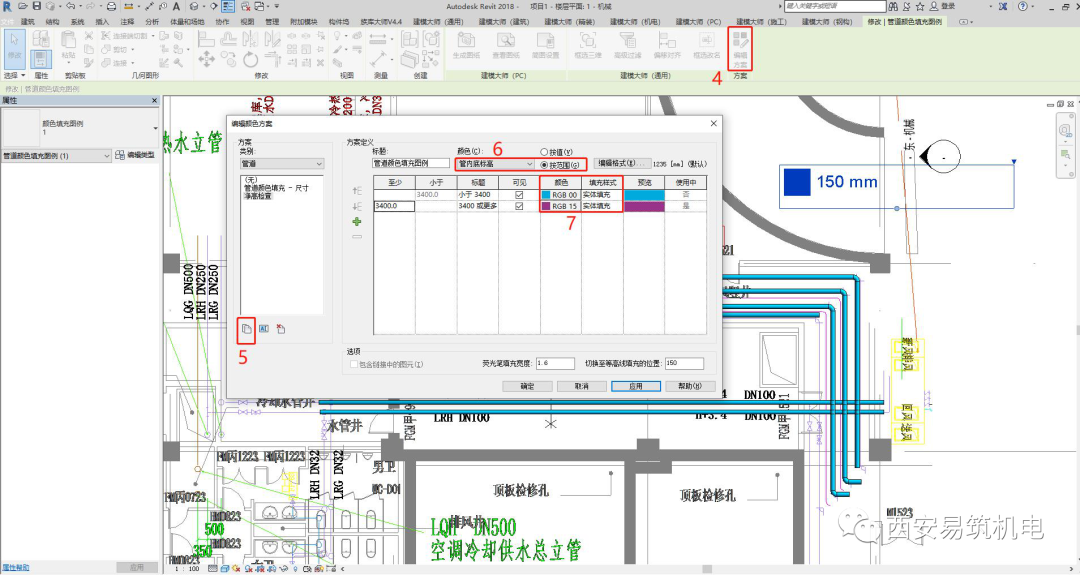Click the Autodesk Exchange X icon
Screen dimensions: 1080x575
[x=1002, y=6]
